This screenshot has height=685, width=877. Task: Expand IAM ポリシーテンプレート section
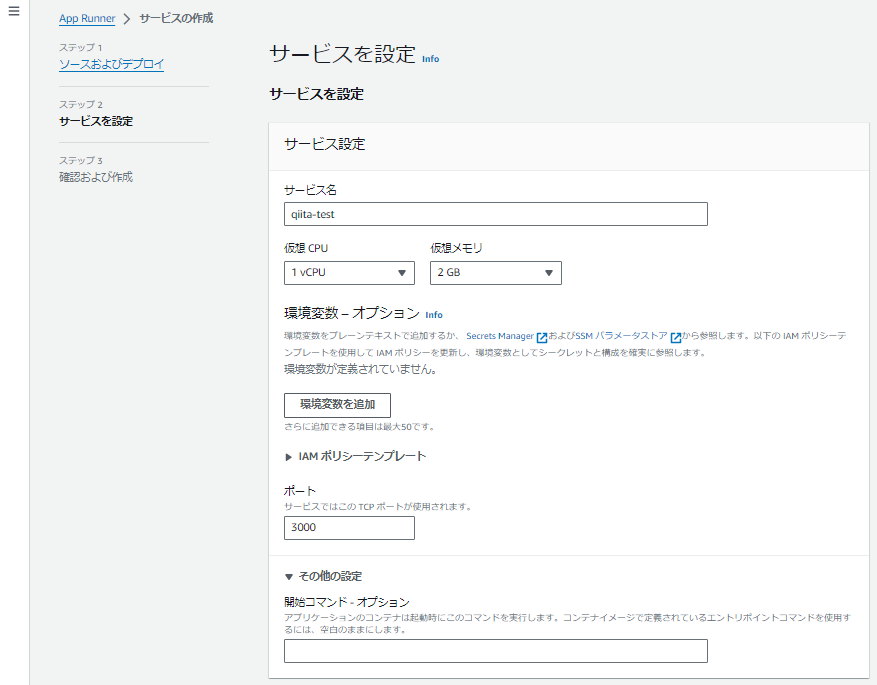[x=356, y=456]
